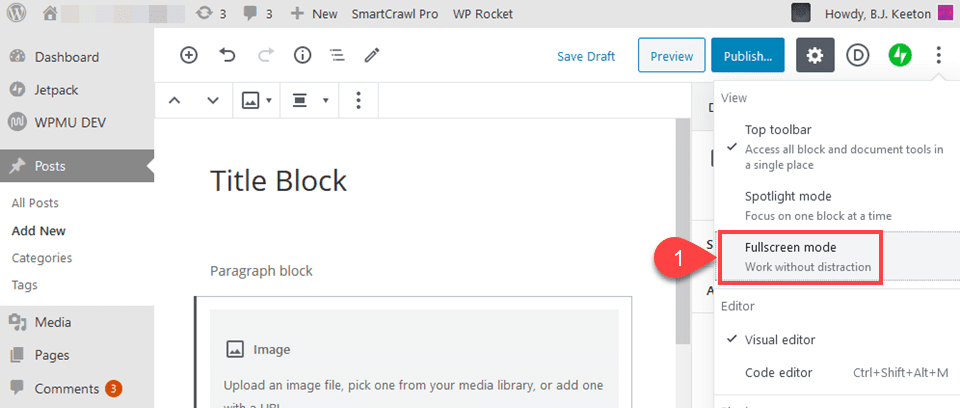Click into the Title Block heading field
The image size is (960, 408).
279,181
